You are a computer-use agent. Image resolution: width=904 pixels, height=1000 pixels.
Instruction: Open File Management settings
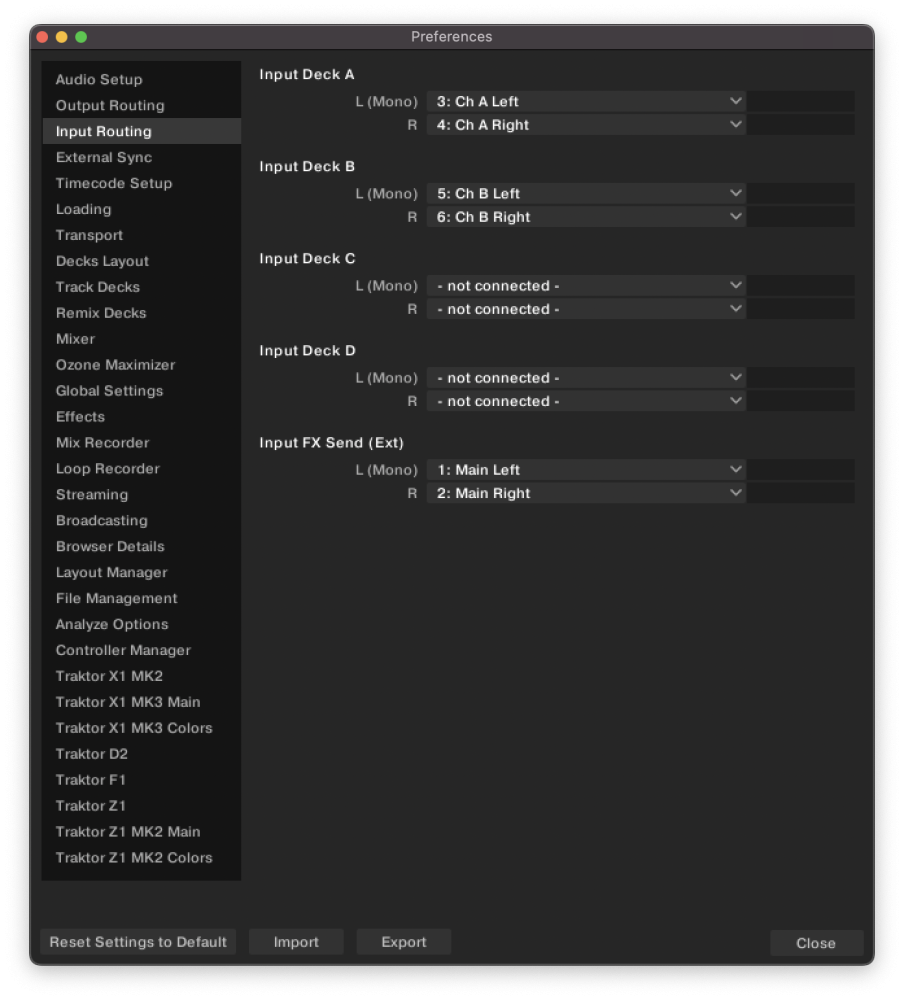point(142,598)
